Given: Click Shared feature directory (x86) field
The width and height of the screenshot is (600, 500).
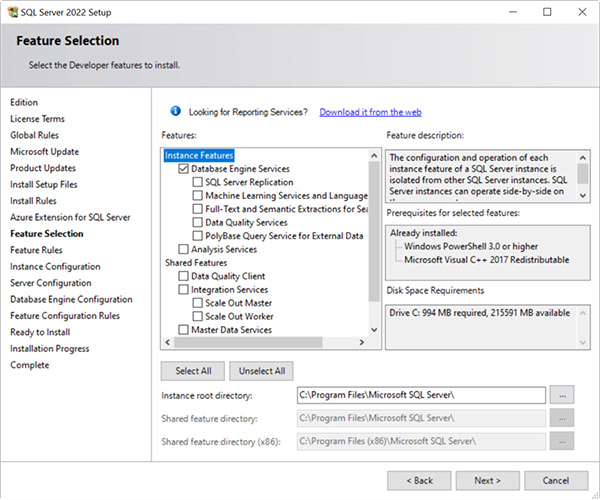Looking at the screenshot, I should pos(421,441).
